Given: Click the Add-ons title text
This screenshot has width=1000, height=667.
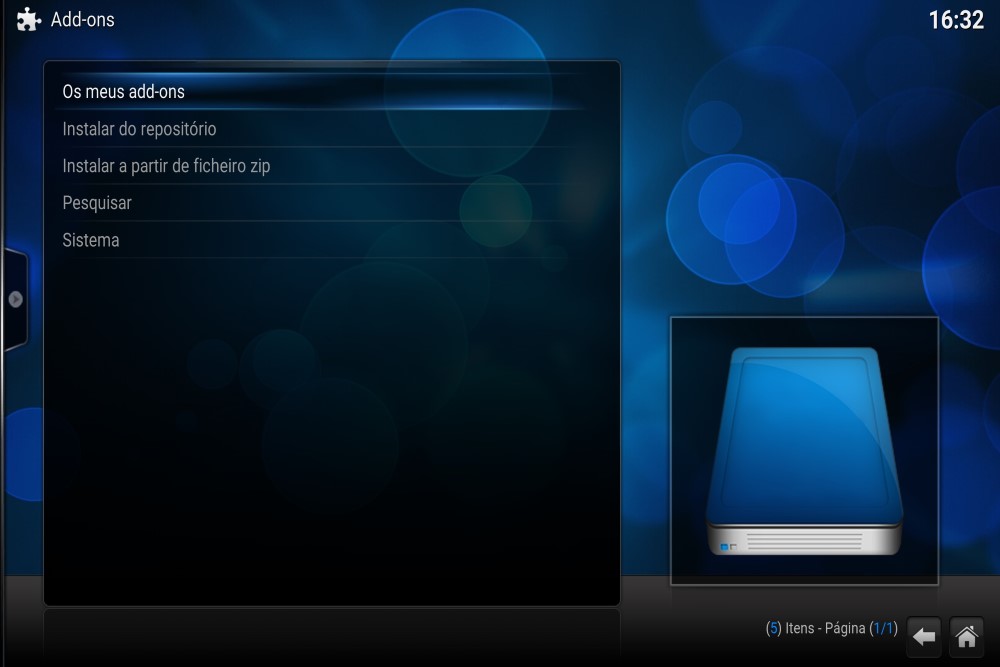Looking at the screenshot, I should coord(83,20).
